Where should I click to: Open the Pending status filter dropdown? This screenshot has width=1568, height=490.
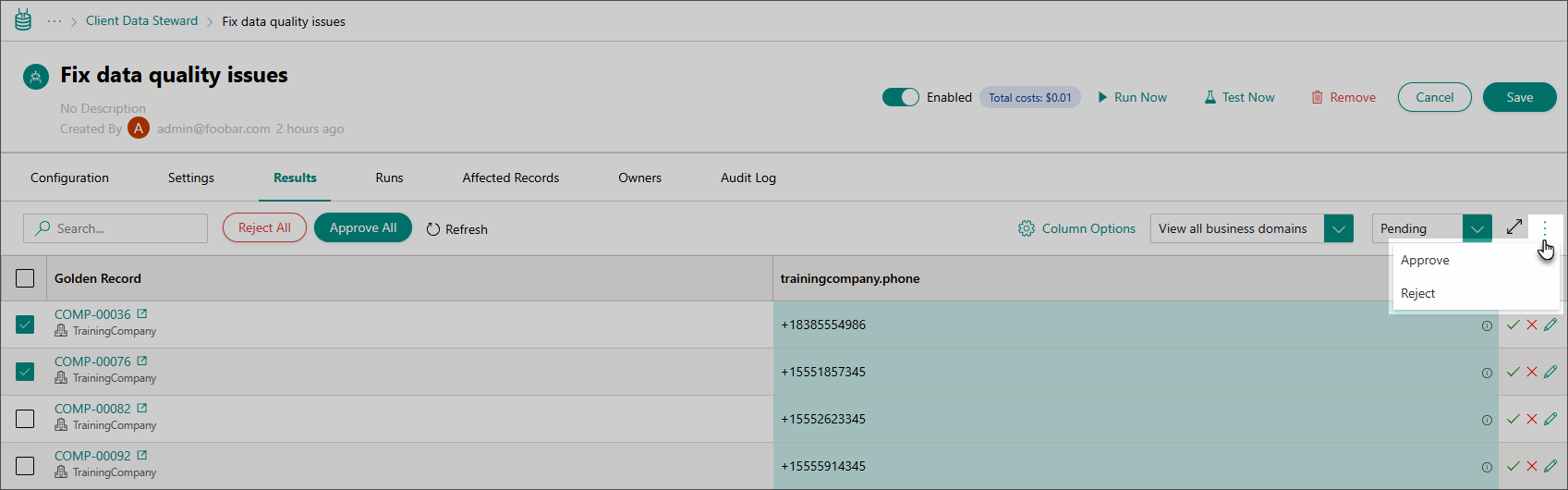pos(1477,228)
